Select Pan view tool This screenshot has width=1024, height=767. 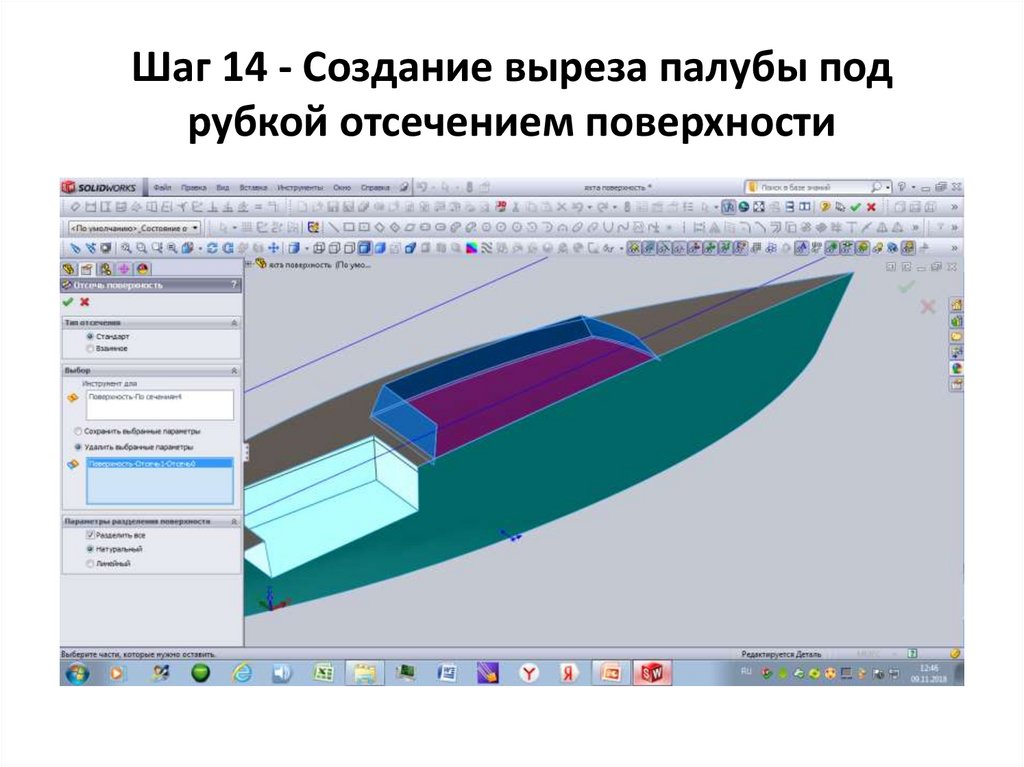274,248
